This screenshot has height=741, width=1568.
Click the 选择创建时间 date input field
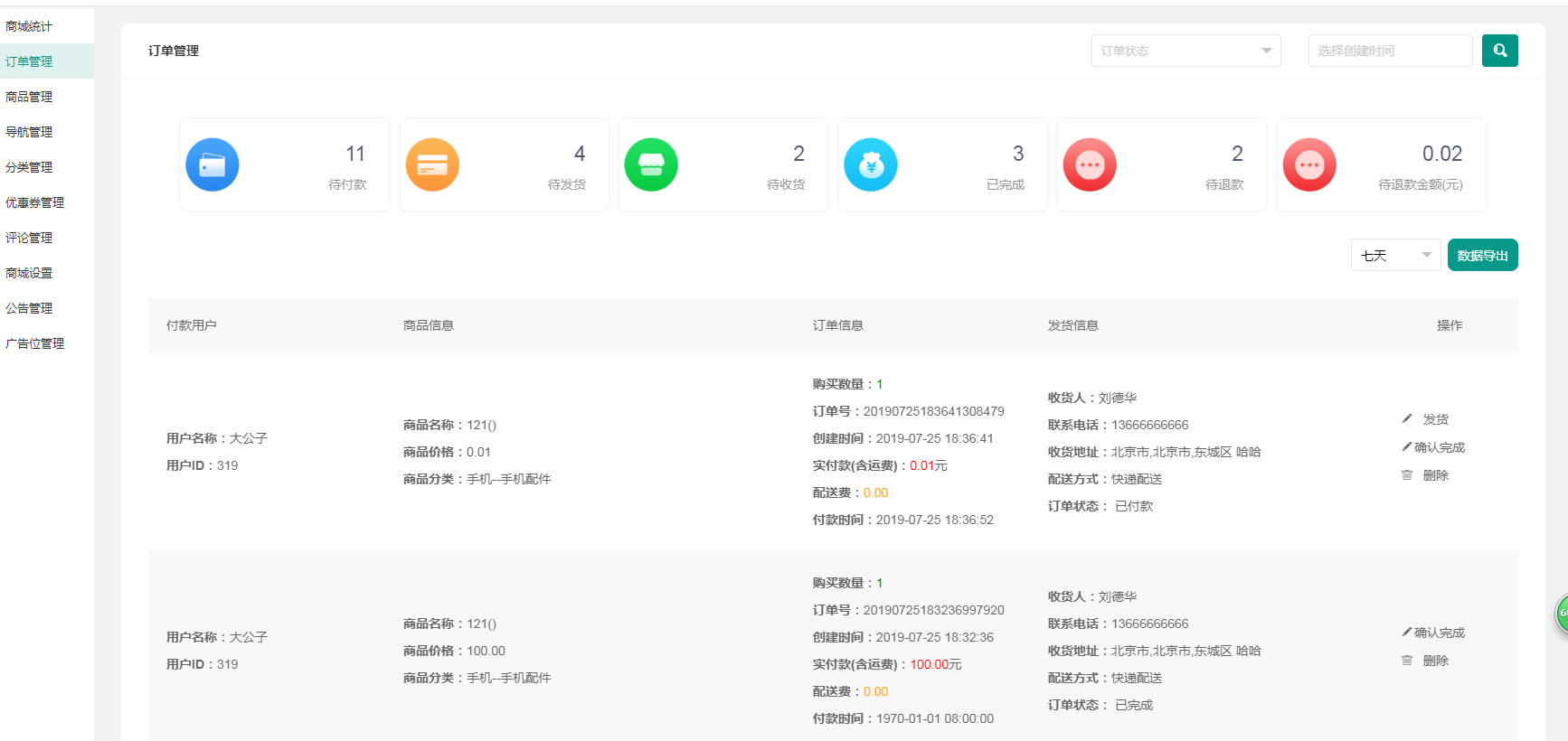pos(1390,51)
